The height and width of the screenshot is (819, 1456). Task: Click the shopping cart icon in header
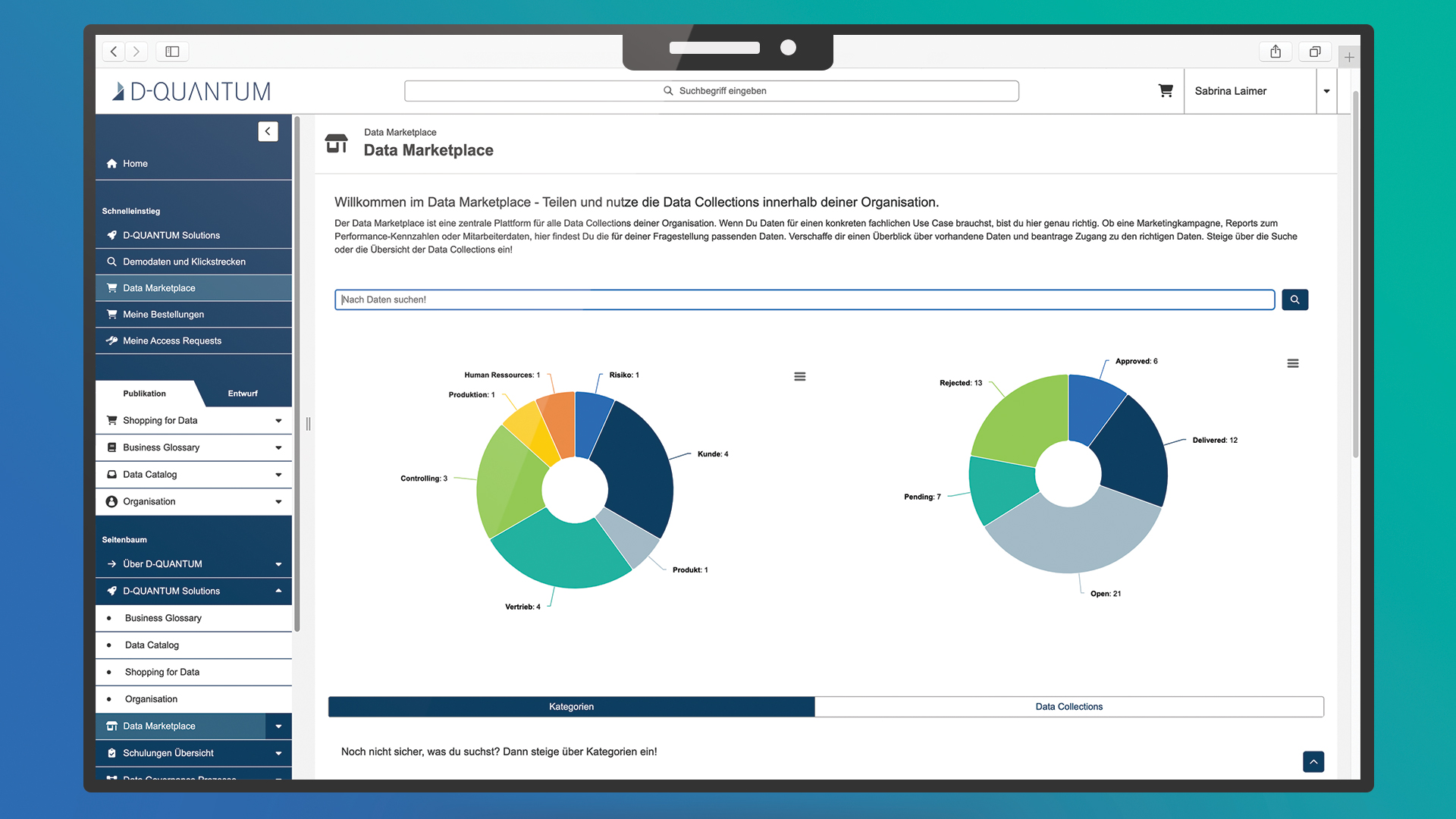coord(1166,91)
